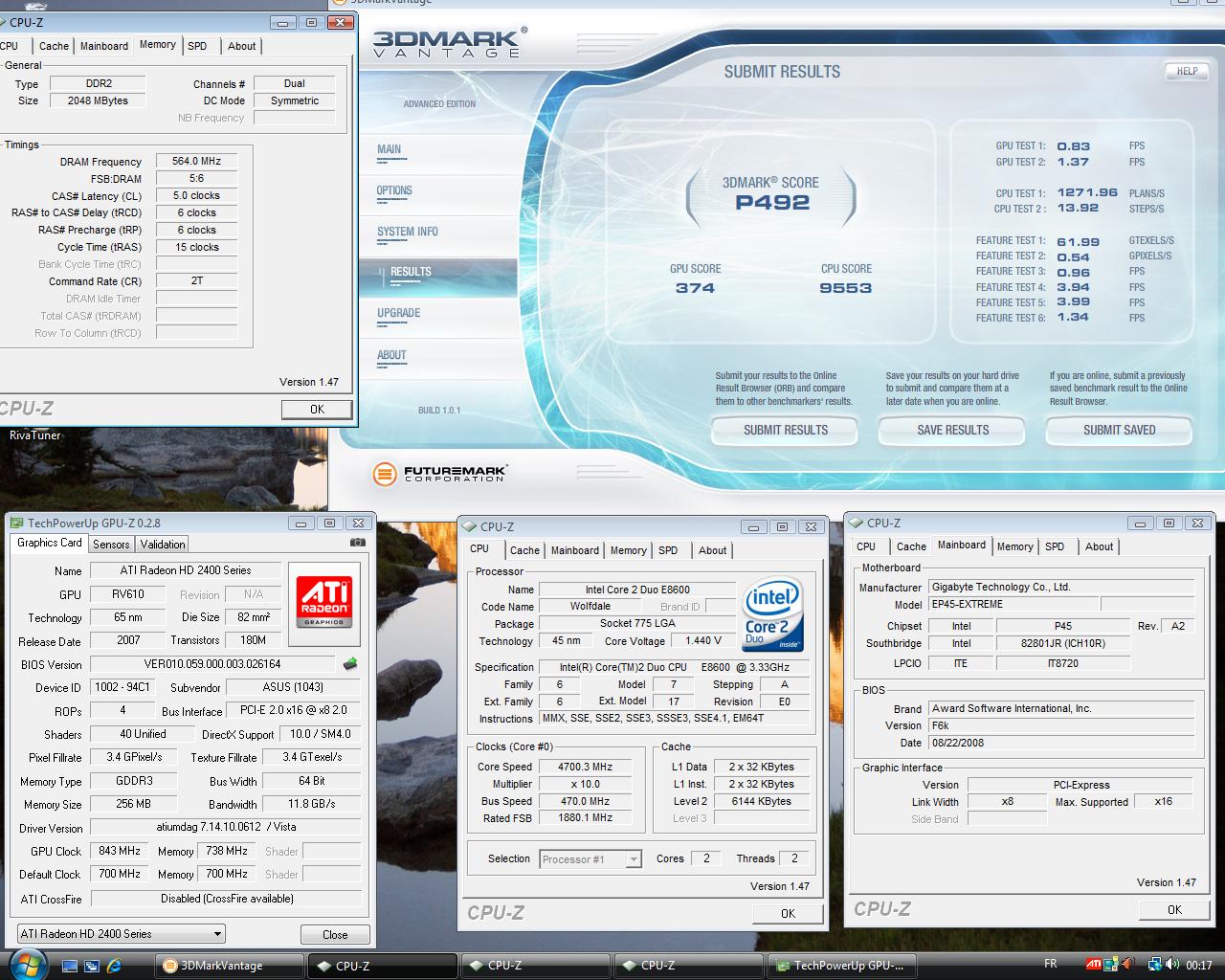Launch Internet Explorer from the quick launch bar

(115, 966)
